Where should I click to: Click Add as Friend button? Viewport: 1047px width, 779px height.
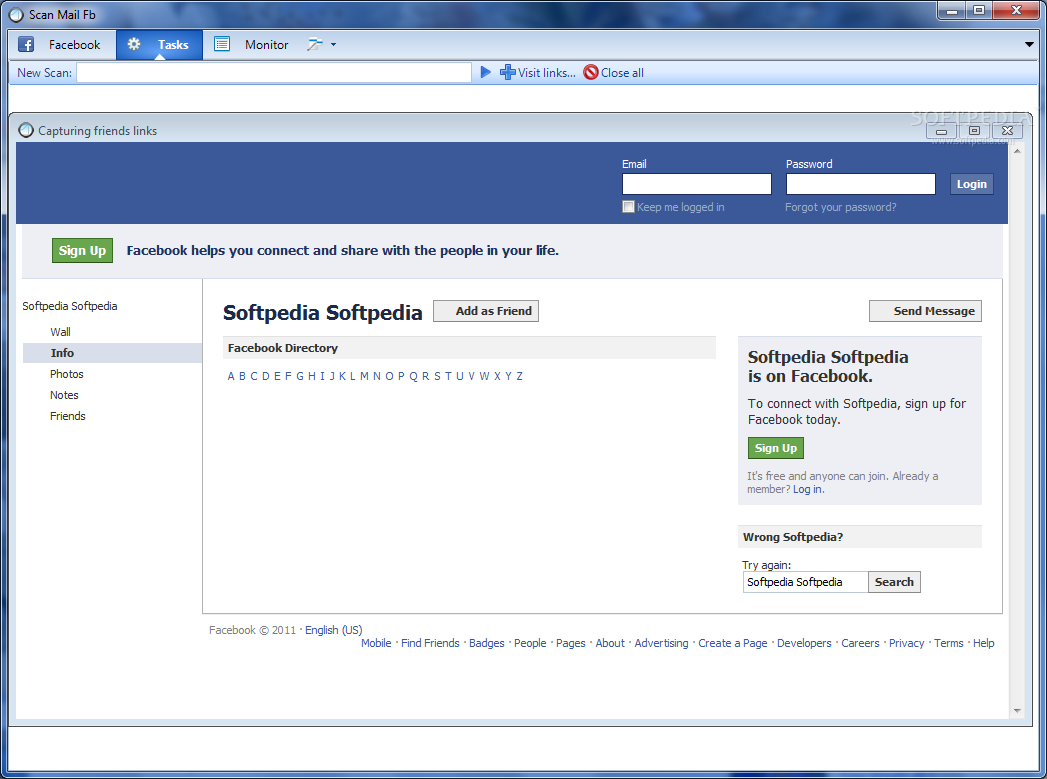[486, 311]
